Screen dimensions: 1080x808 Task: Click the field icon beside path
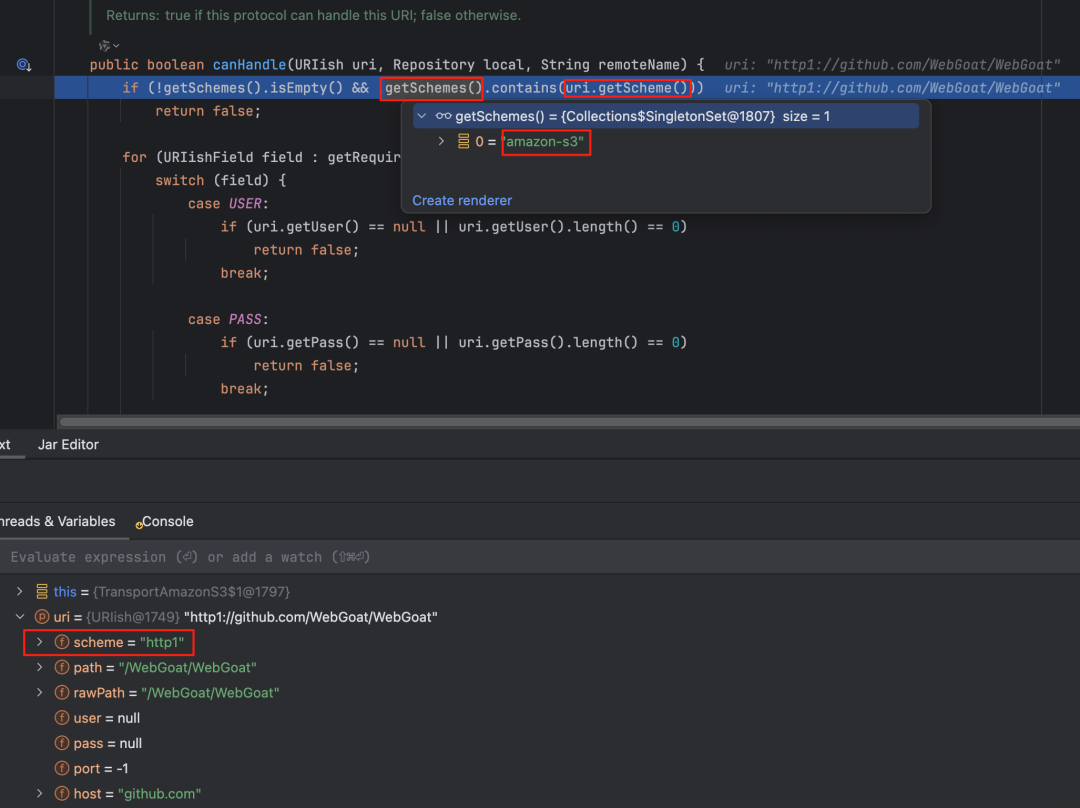pos(62,667)
